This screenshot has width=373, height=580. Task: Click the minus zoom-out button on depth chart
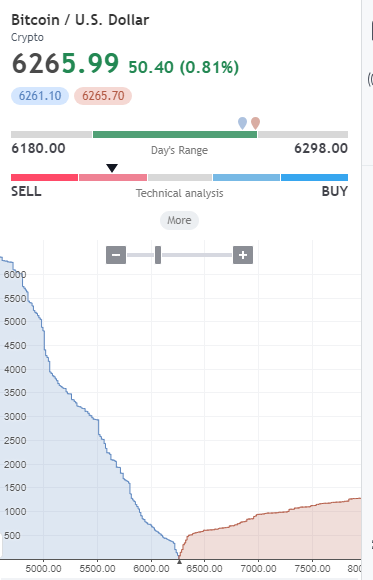116,255
